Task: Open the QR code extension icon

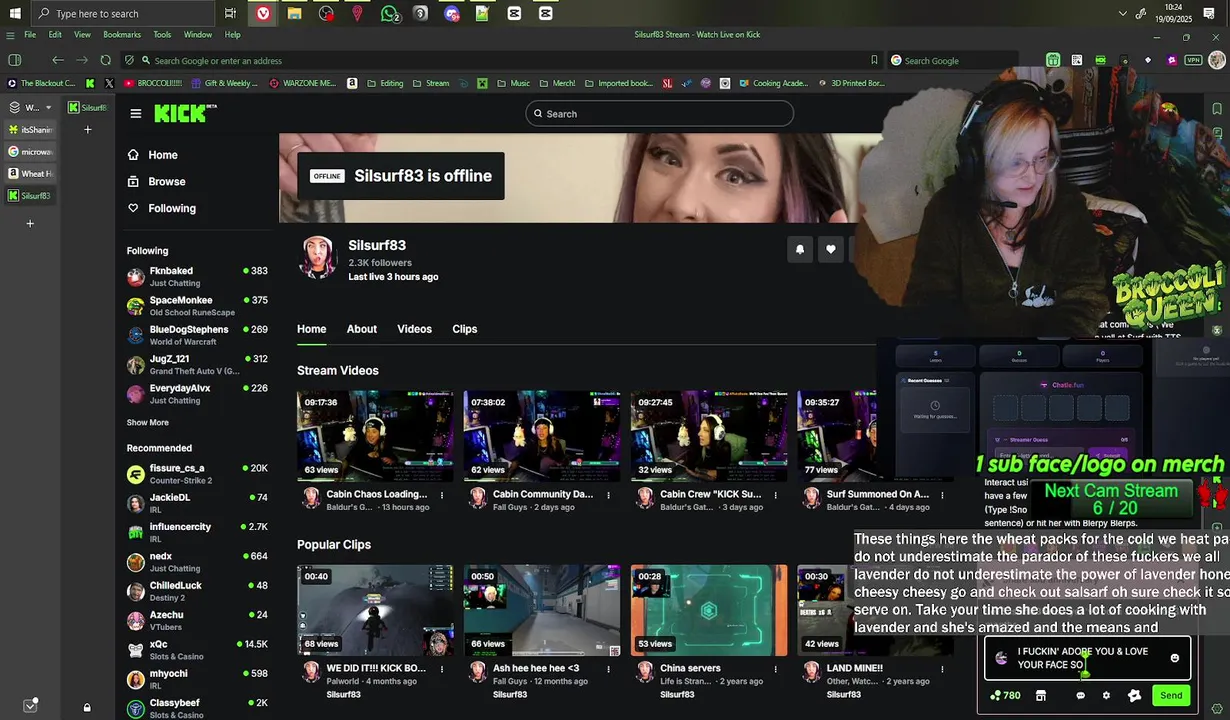Action: (1077, 60)
